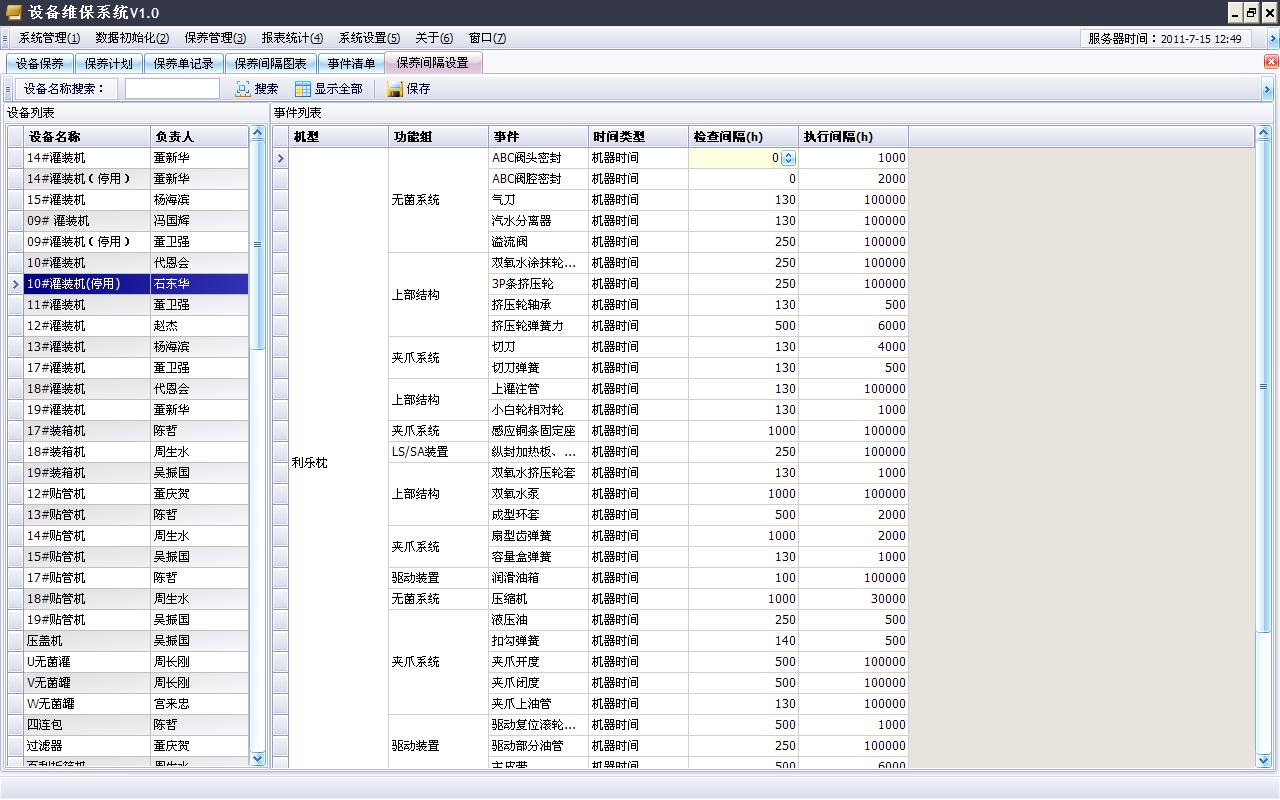Image resolution: width=1280 pixels, height=800 pixels.
Task: Switch to the 事件清单 tab
Action: tap(351, 63)
